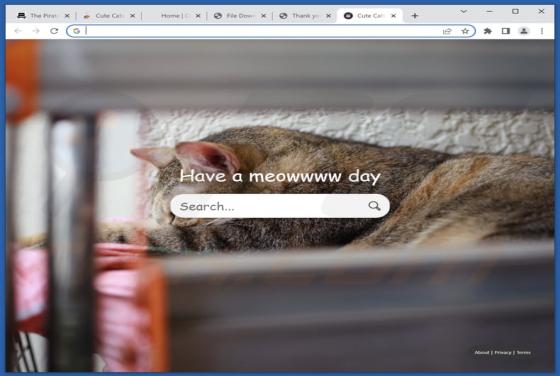The height and width of the screenshot is (376, 560).
Task: Go back to previous page
Action: point(18,31)
